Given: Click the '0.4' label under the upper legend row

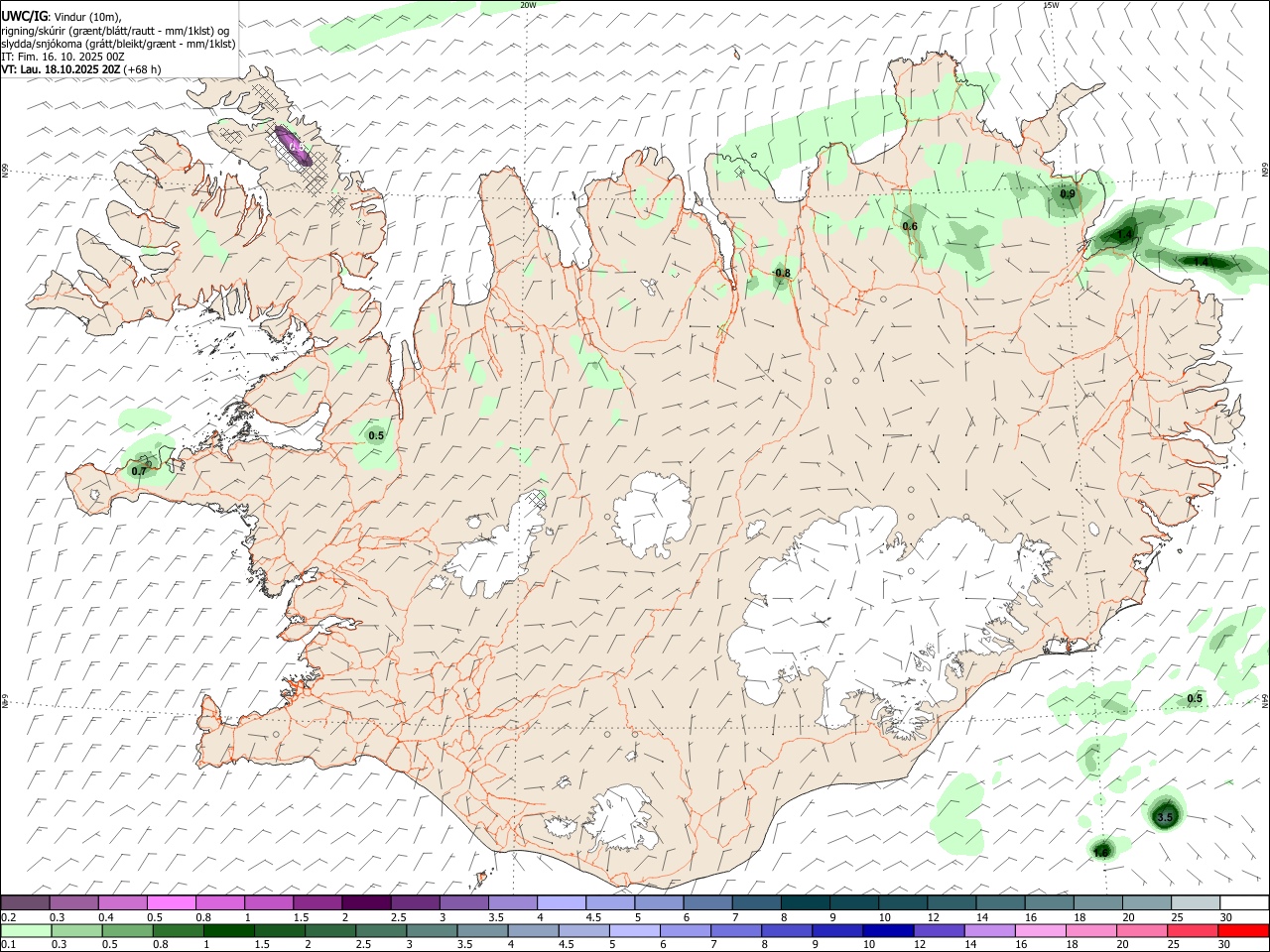Looking at the screenshot, I should 106,917.
